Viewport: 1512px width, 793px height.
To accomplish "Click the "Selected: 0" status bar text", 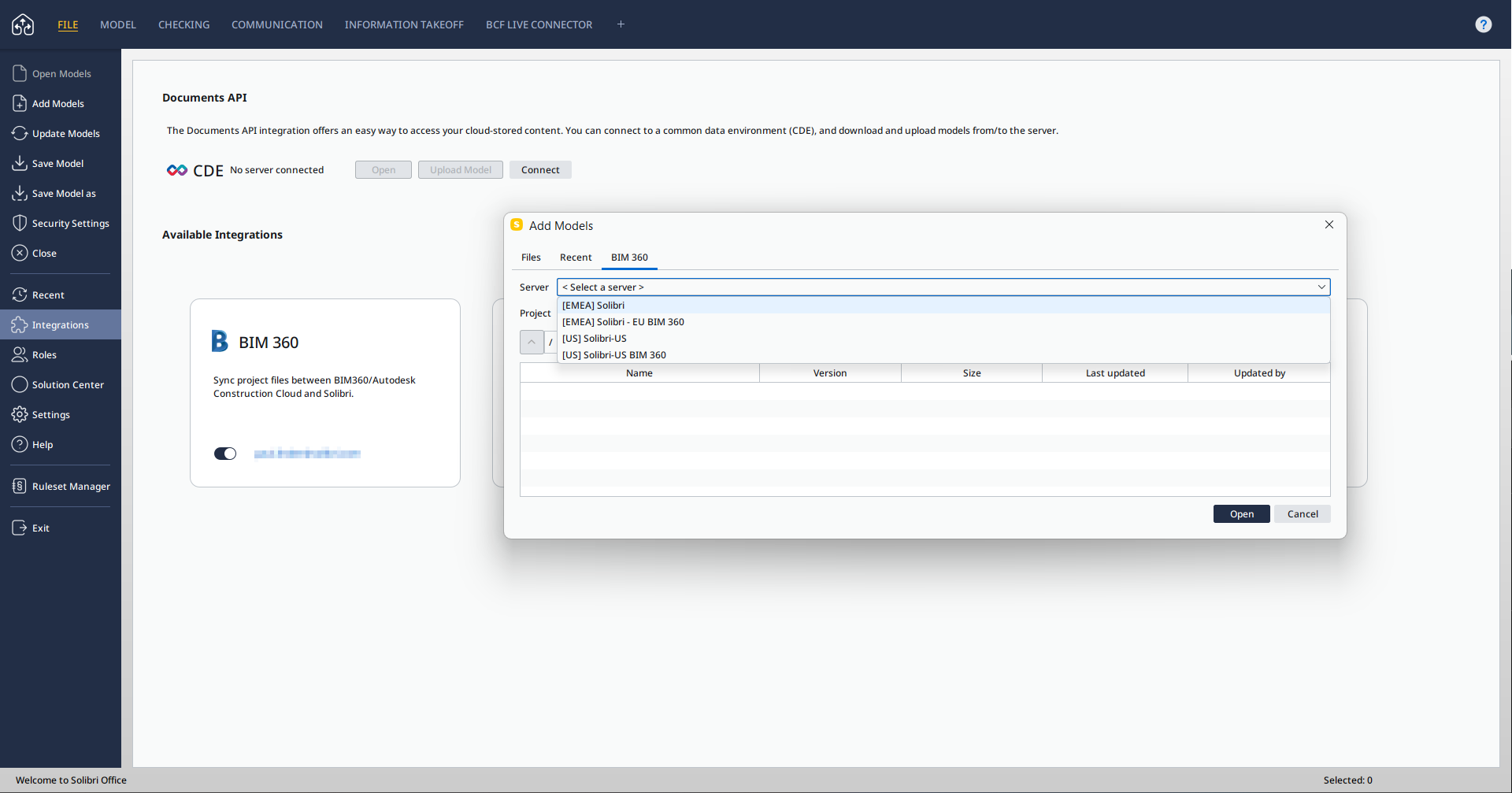I will coord(1347,780).
